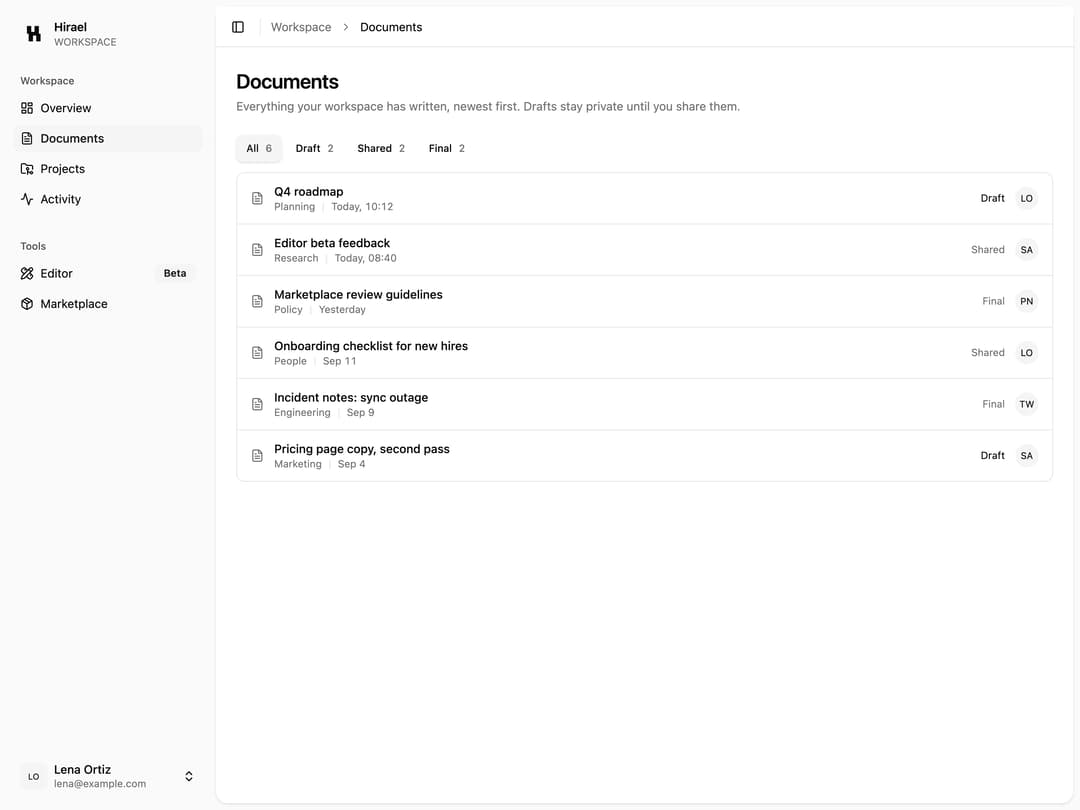Click Draft status on Q4 roadmap row
The width and height of the screenshot is (1080, 810).
(993, 198)
